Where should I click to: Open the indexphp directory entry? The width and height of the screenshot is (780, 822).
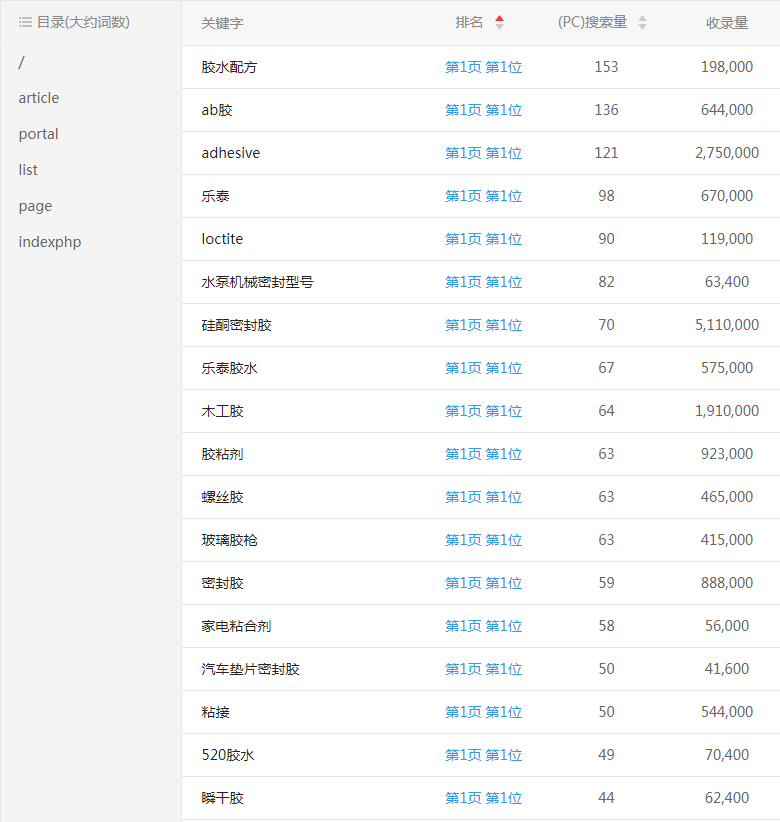click(x=50, y=242)
